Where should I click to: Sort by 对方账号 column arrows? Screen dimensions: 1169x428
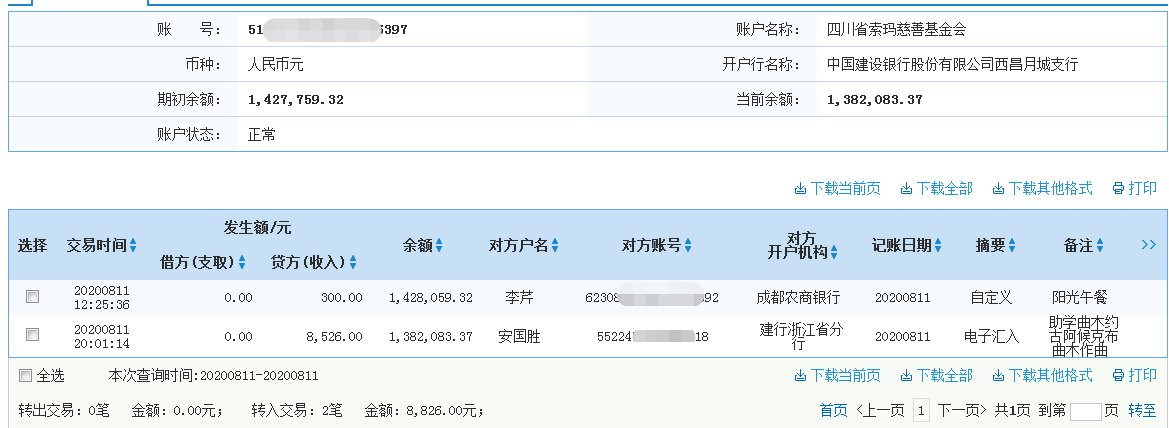[x=687, y=245]
